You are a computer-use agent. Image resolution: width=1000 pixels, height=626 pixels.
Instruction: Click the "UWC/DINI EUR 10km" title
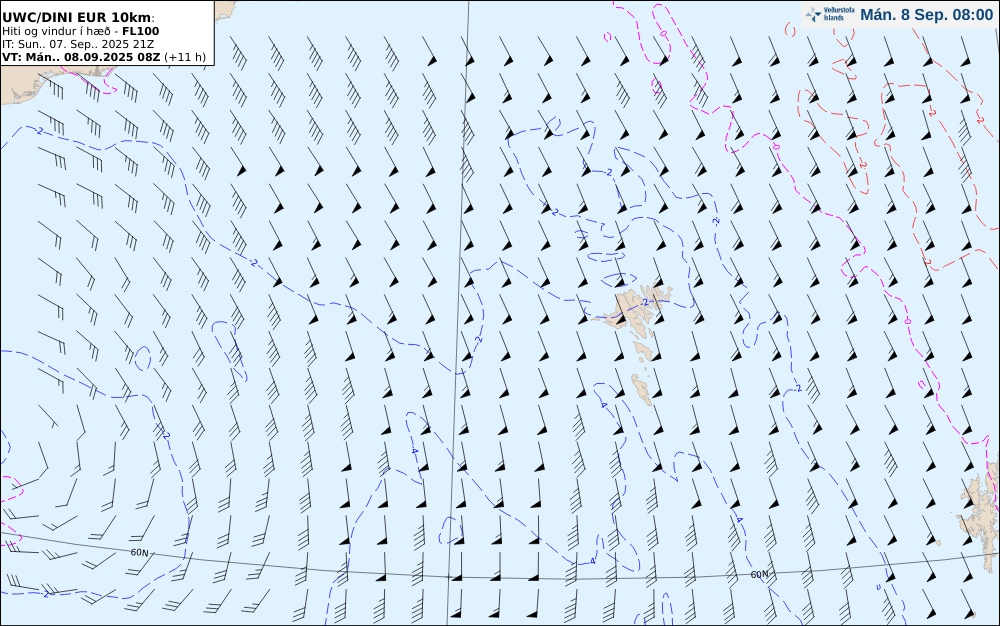(78, 18)
